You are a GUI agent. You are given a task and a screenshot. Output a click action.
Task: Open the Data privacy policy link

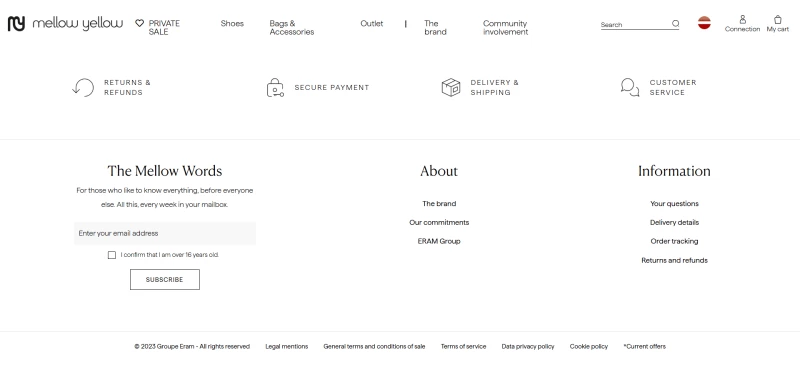pyautogui.click(x=528, y=347)
